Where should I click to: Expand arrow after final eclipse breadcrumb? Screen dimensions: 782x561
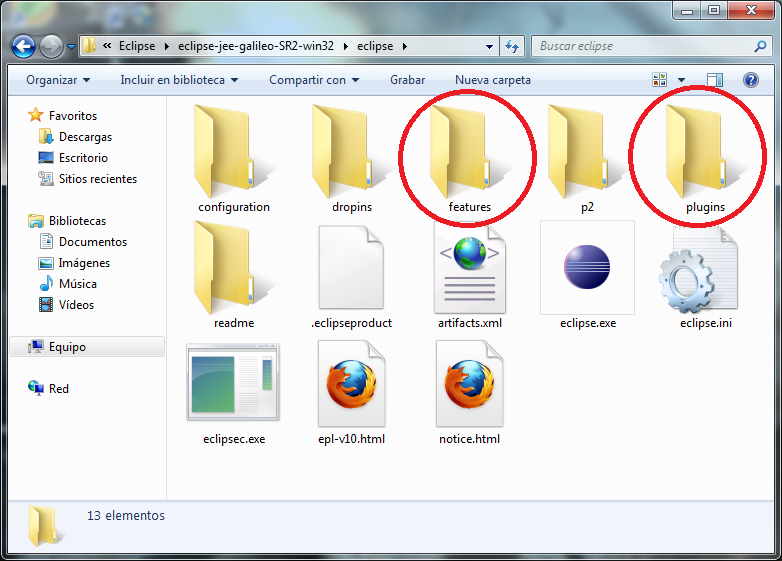click(x=404, y=46)
